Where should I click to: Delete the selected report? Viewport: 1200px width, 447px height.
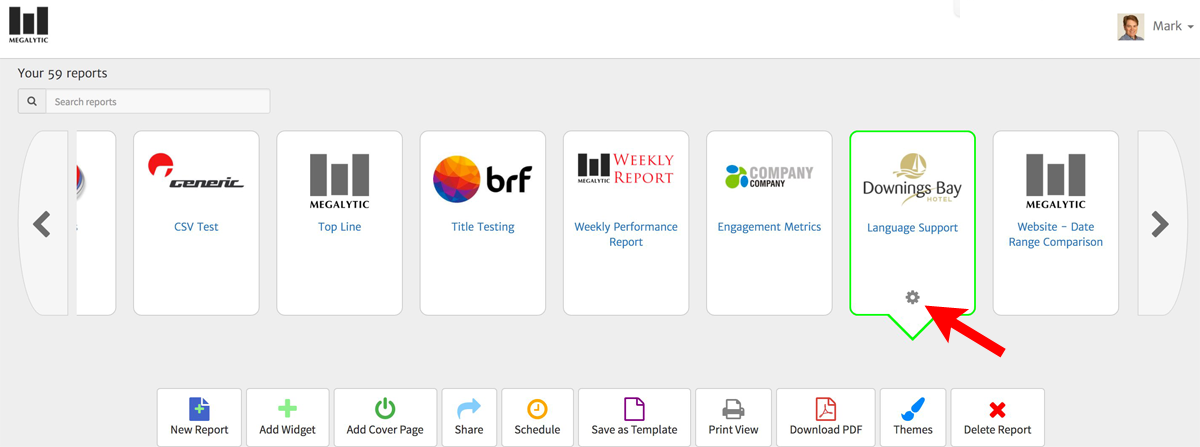(x=997, y=417)
